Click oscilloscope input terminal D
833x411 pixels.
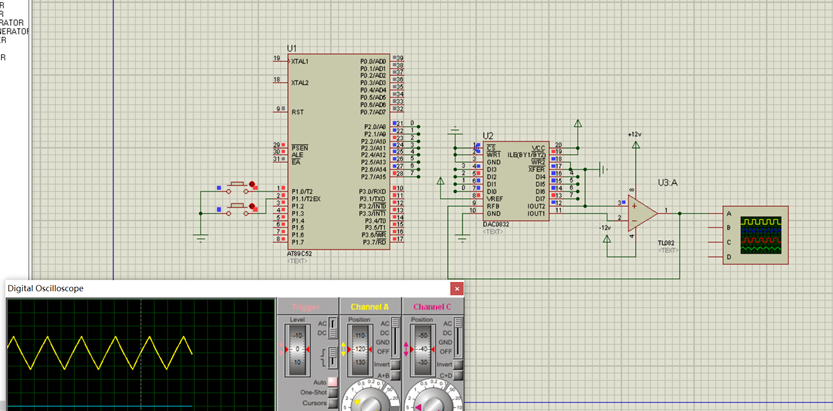[x=715, y=257]
